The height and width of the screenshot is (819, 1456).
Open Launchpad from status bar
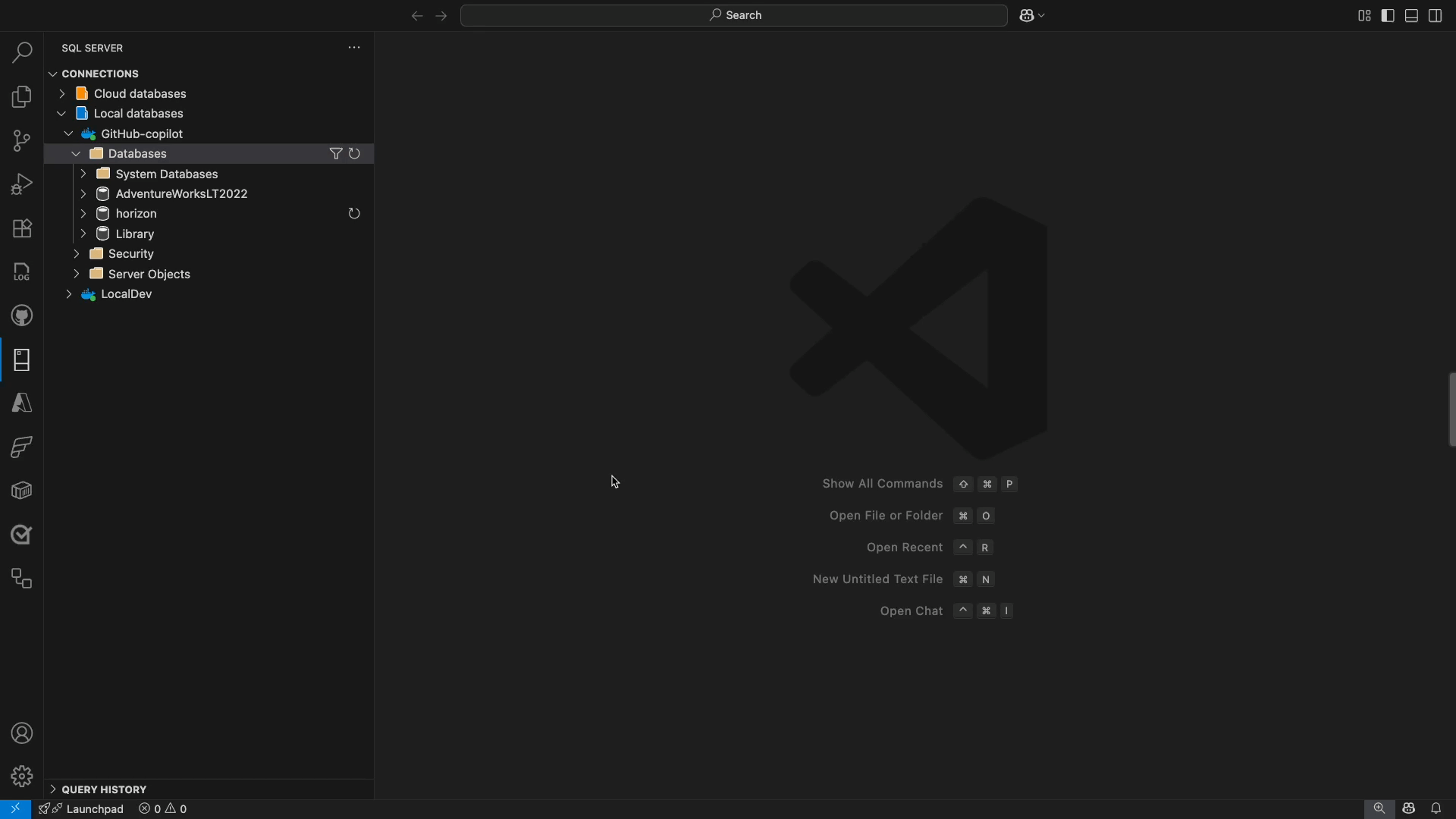pos(81,809)
